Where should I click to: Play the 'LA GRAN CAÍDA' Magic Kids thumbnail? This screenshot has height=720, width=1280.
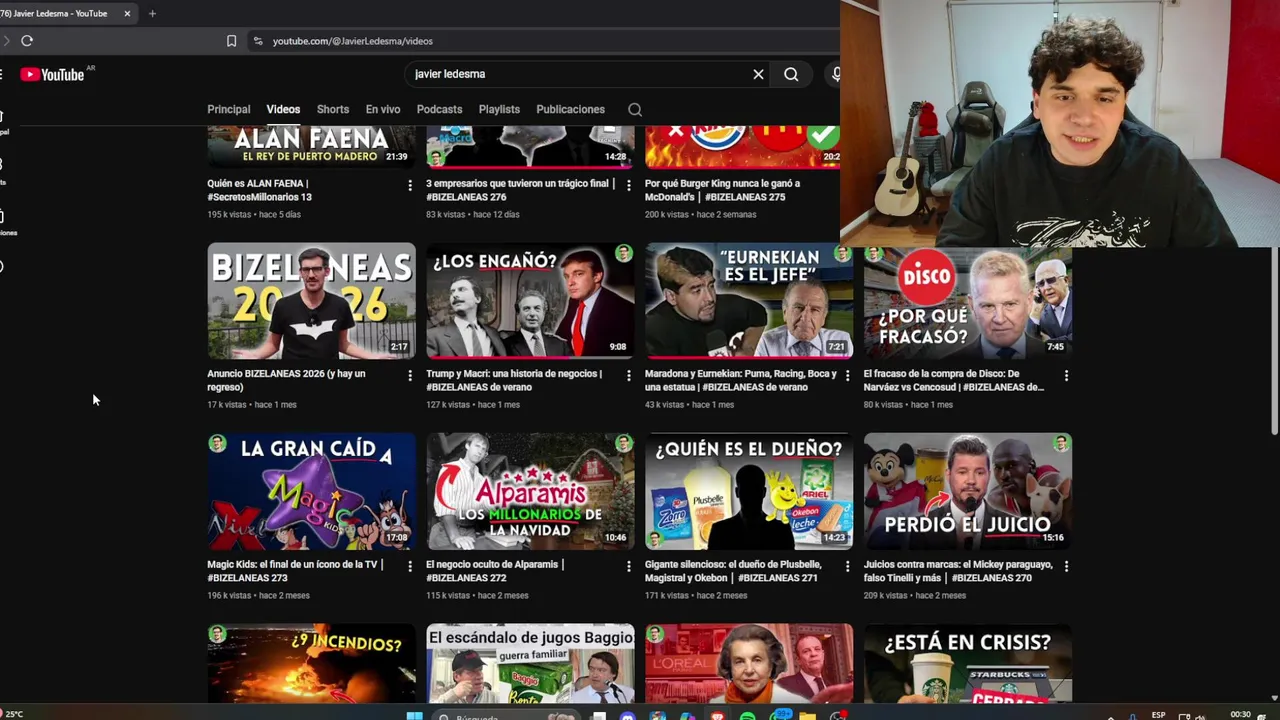(311, 491)
